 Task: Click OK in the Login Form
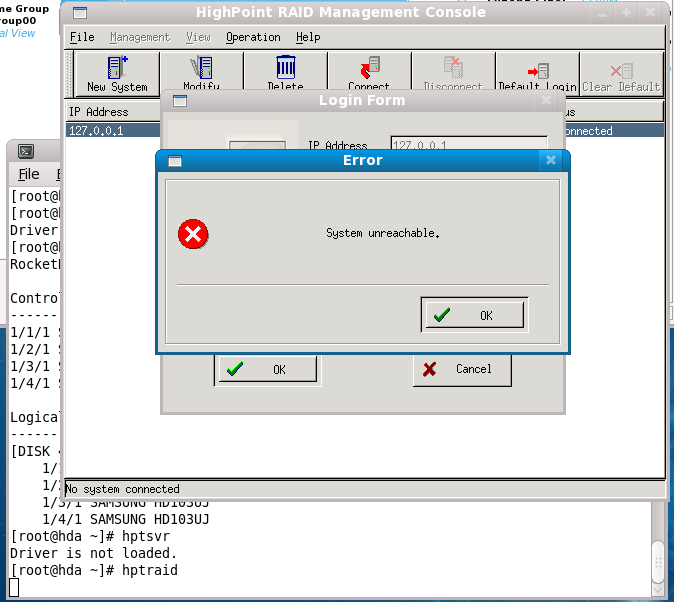[x=268, y=369]
